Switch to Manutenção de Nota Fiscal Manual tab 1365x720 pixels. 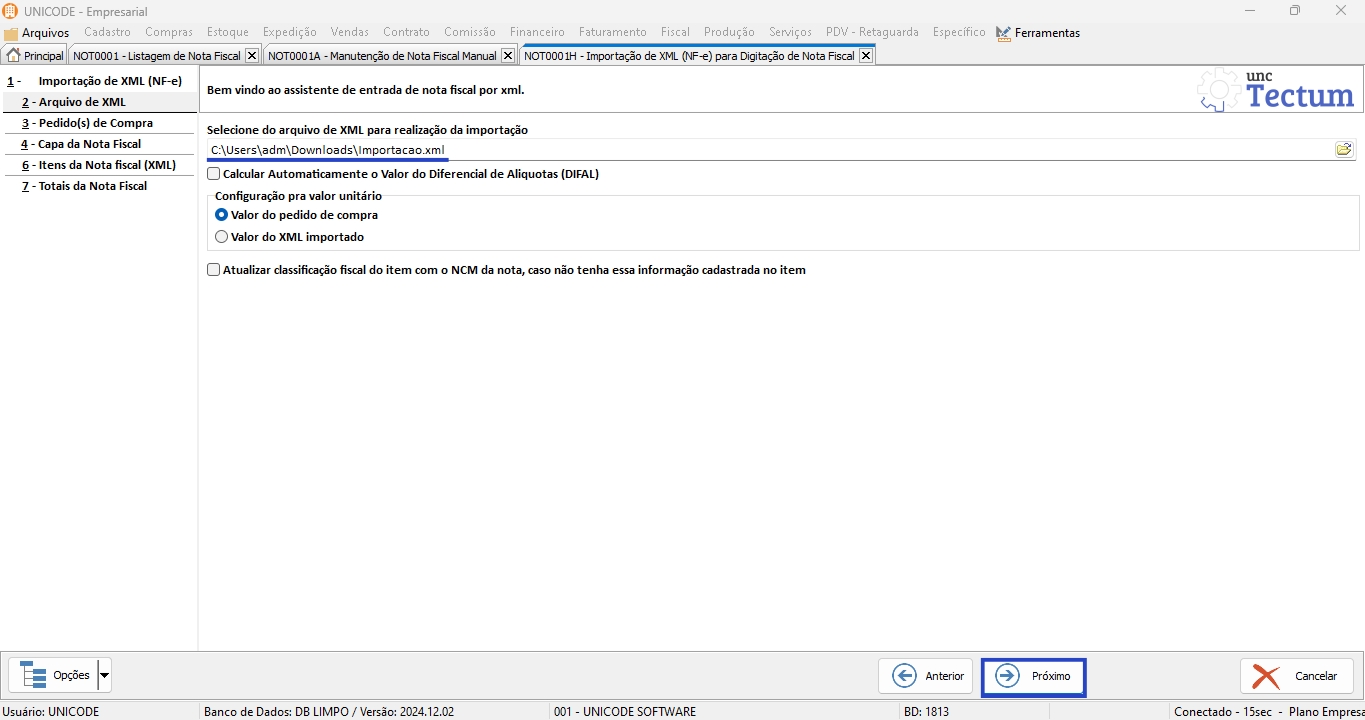pos(382,56)
